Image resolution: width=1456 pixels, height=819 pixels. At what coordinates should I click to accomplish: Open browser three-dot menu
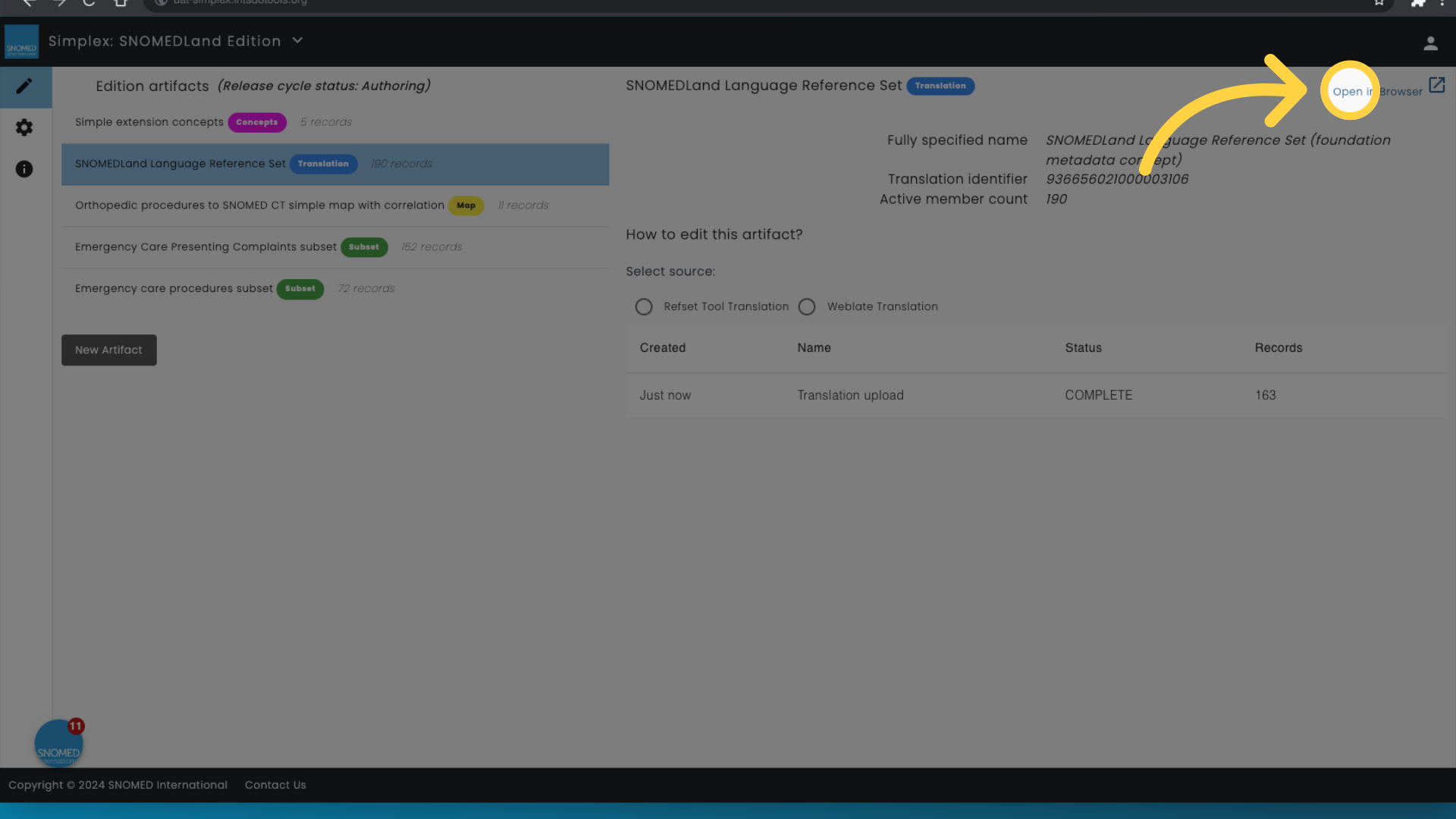(1442, 3)
